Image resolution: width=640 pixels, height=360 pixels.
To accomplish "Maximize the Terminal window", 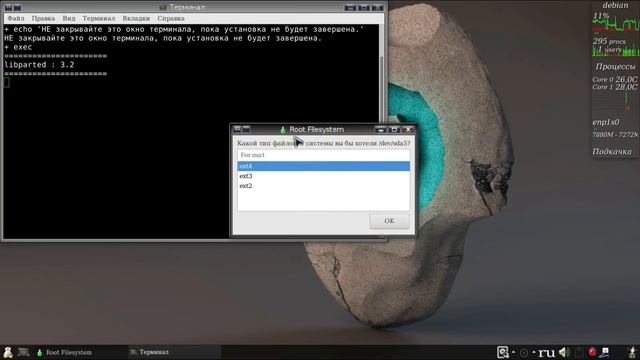I will (364, 7).
